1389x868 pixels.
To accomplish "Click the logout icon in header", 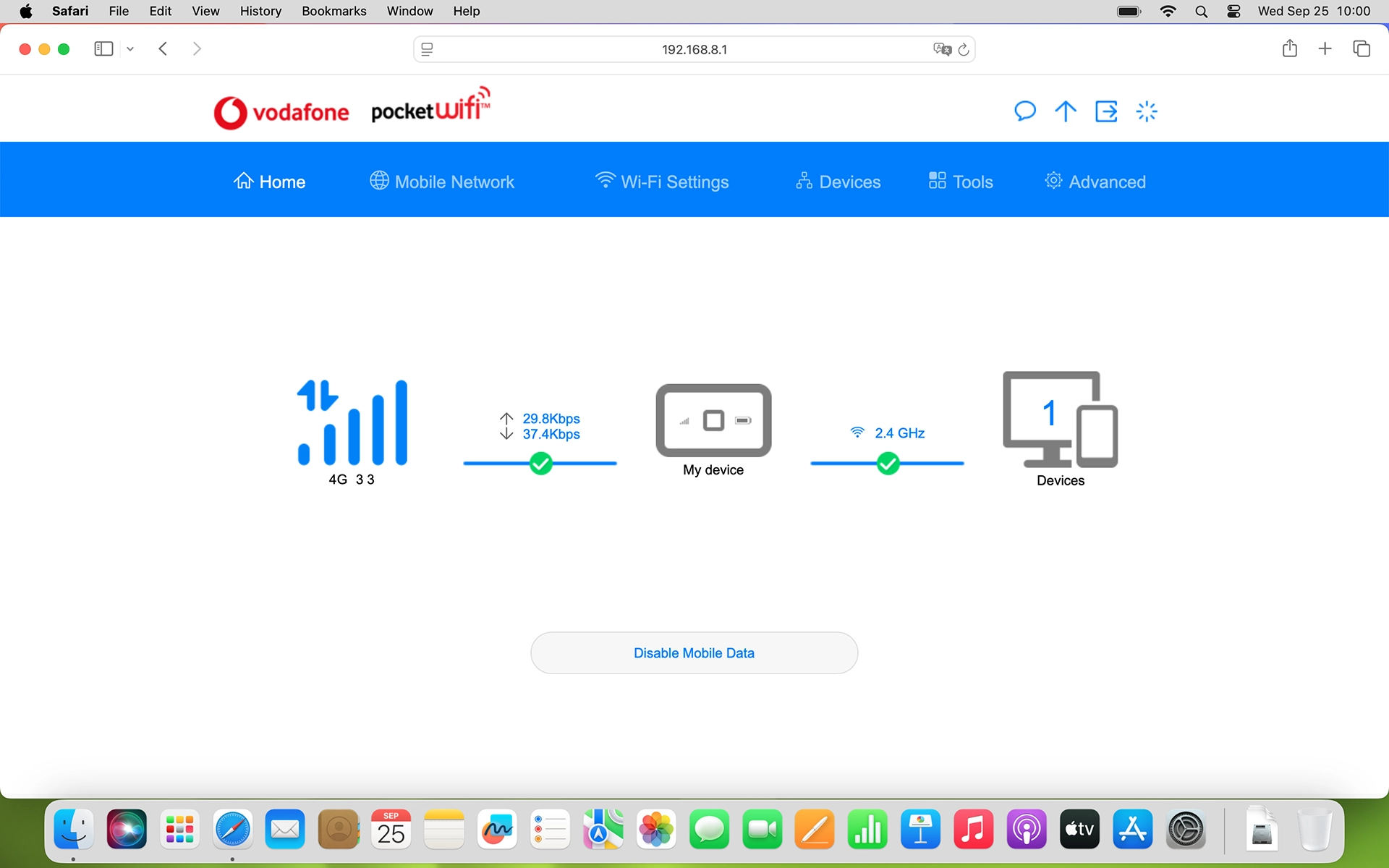I will [x=1106, y=111].
